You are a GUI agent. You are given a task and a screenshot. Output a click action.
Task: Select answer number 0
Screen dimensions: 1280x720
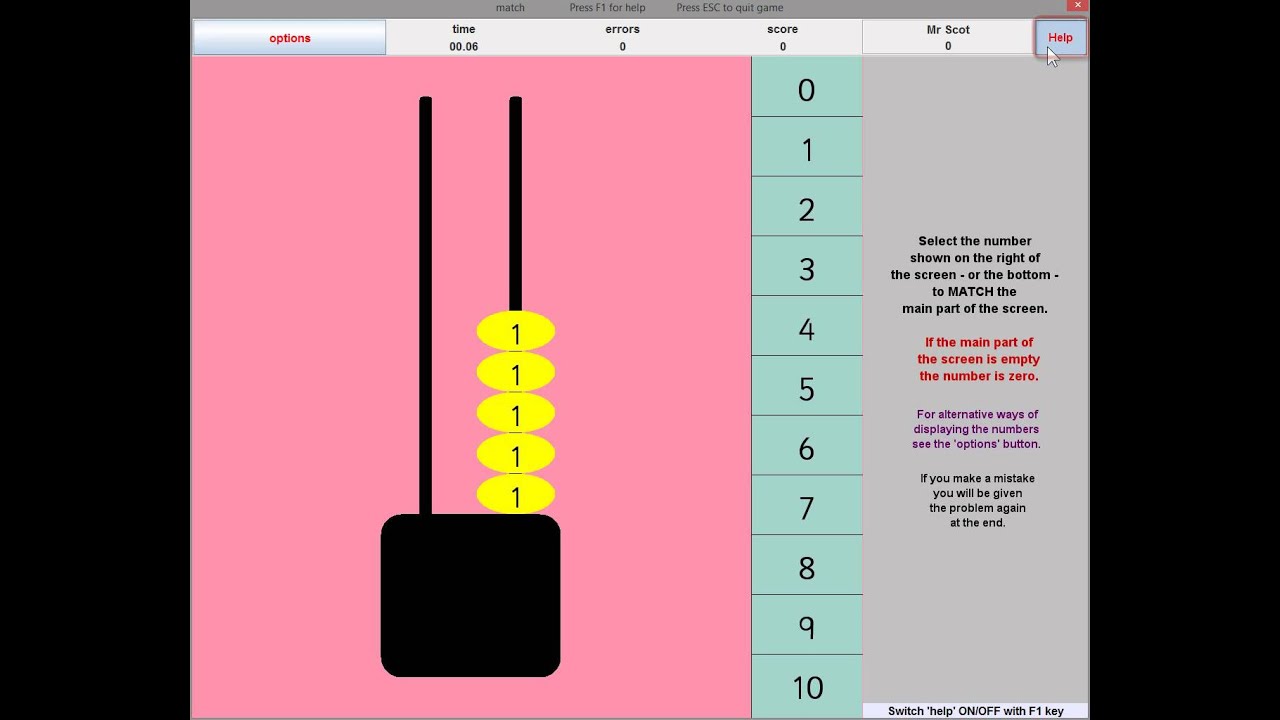click(x=806, y=88)
